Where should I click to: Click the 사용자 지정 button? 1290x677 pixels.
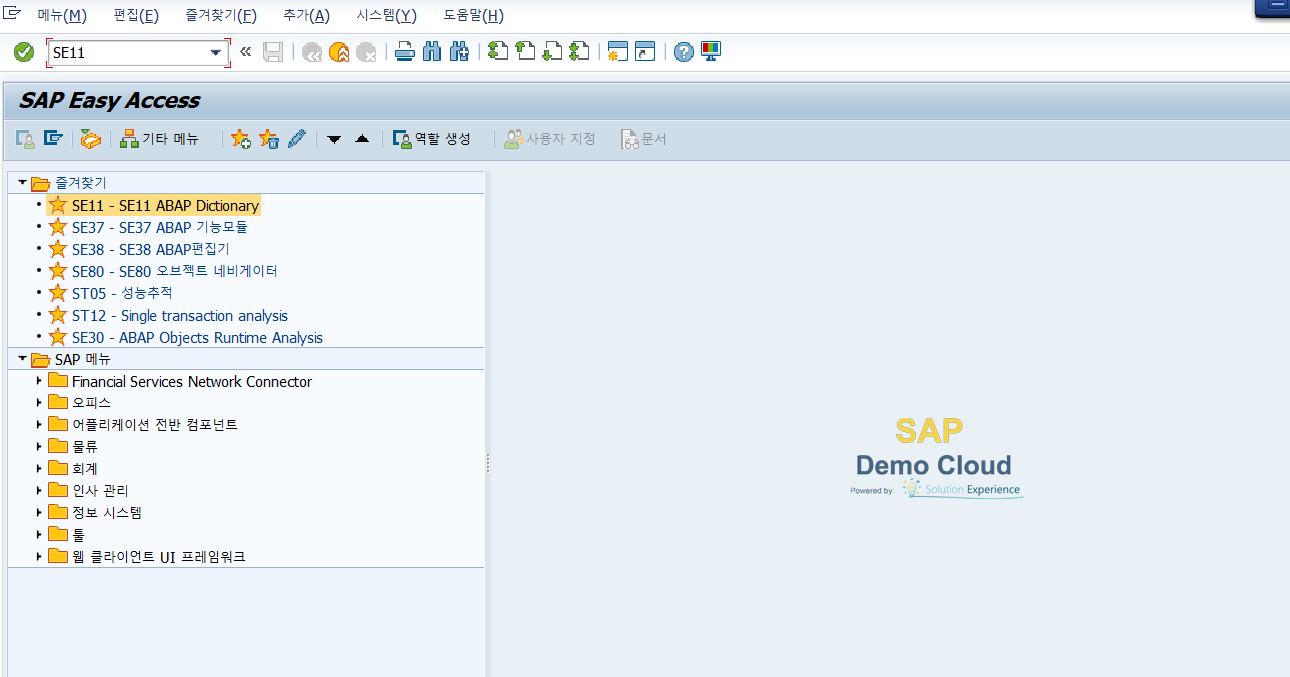tap(550, 139)
